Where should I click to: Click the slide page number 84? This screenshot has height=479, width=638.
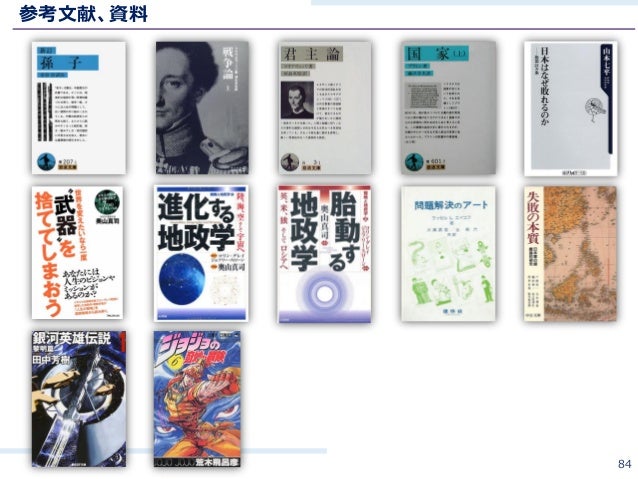625,464
